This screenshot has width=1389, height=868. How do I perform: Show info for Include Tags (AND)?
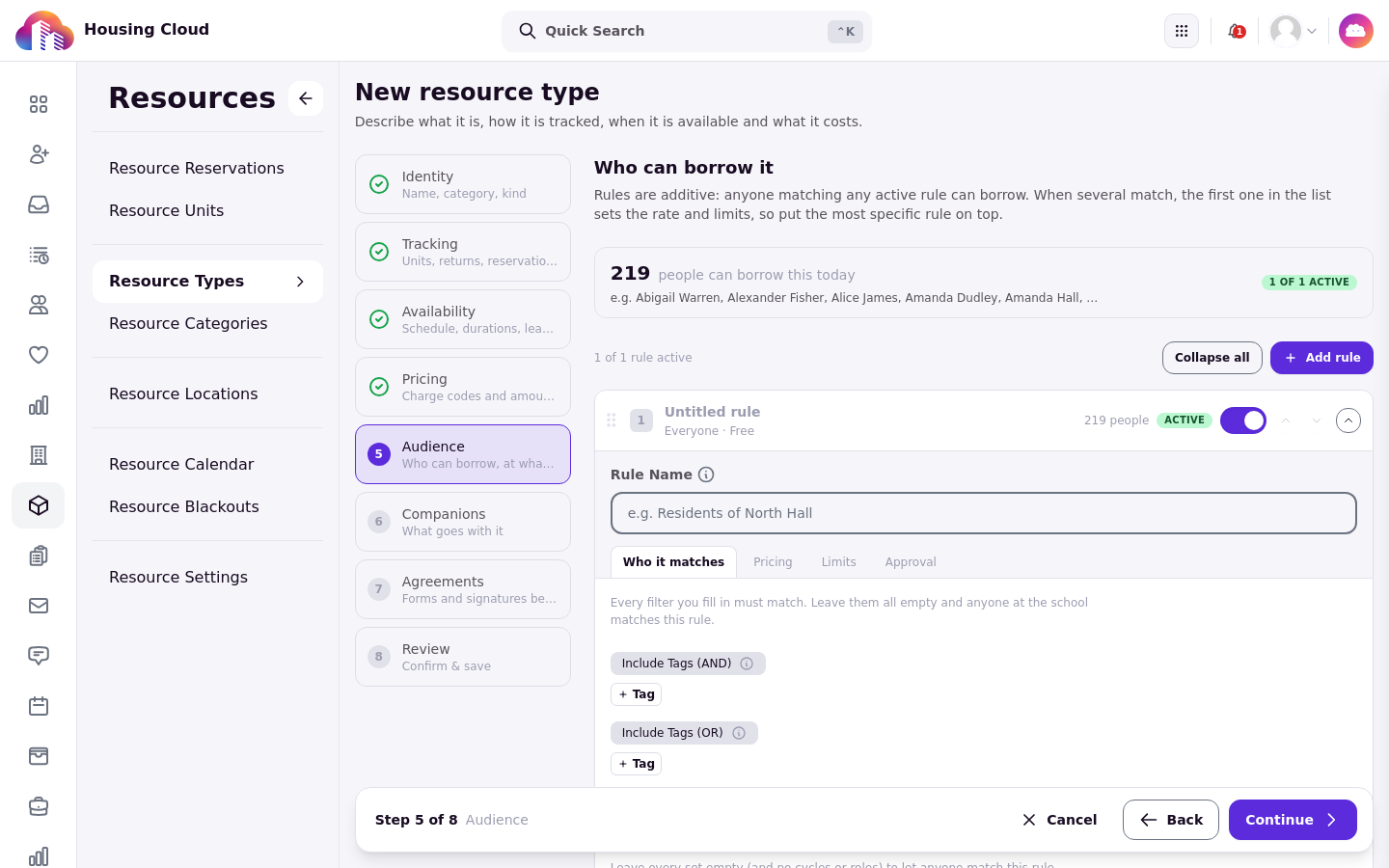(x=747, y=664)
